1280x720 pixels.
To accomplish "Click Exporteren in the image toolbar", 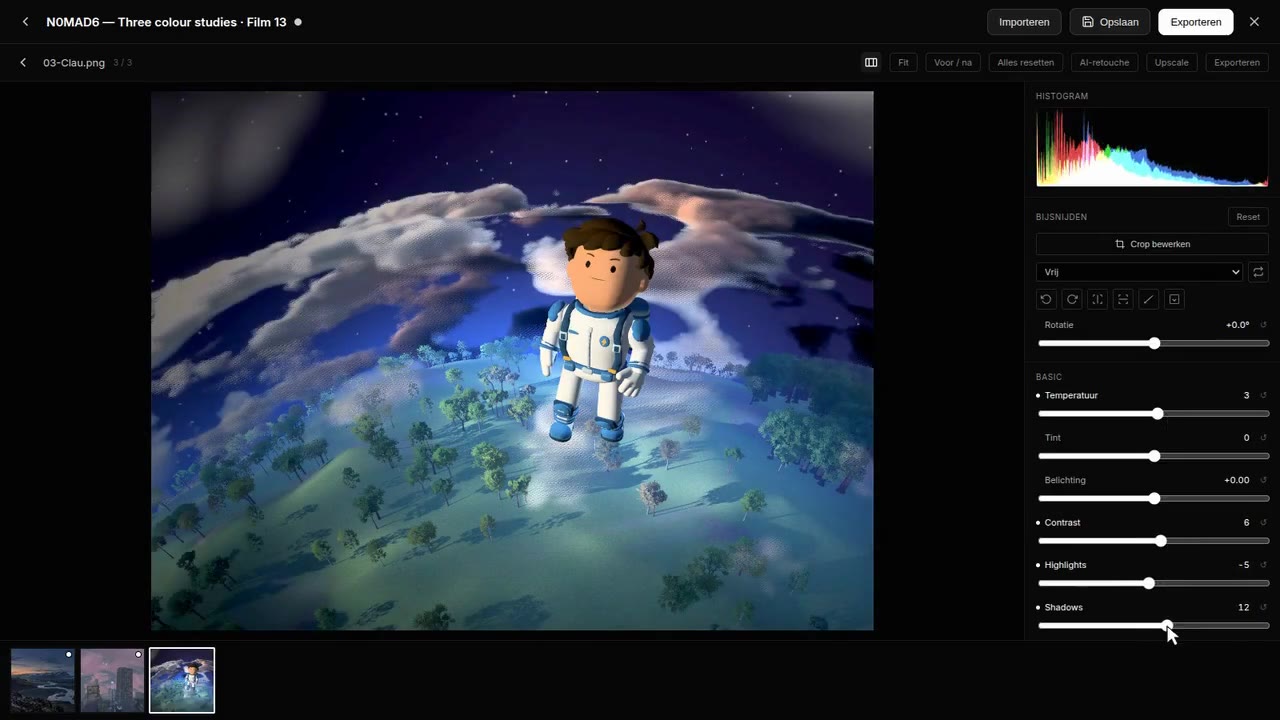I will pos(1237,62).
